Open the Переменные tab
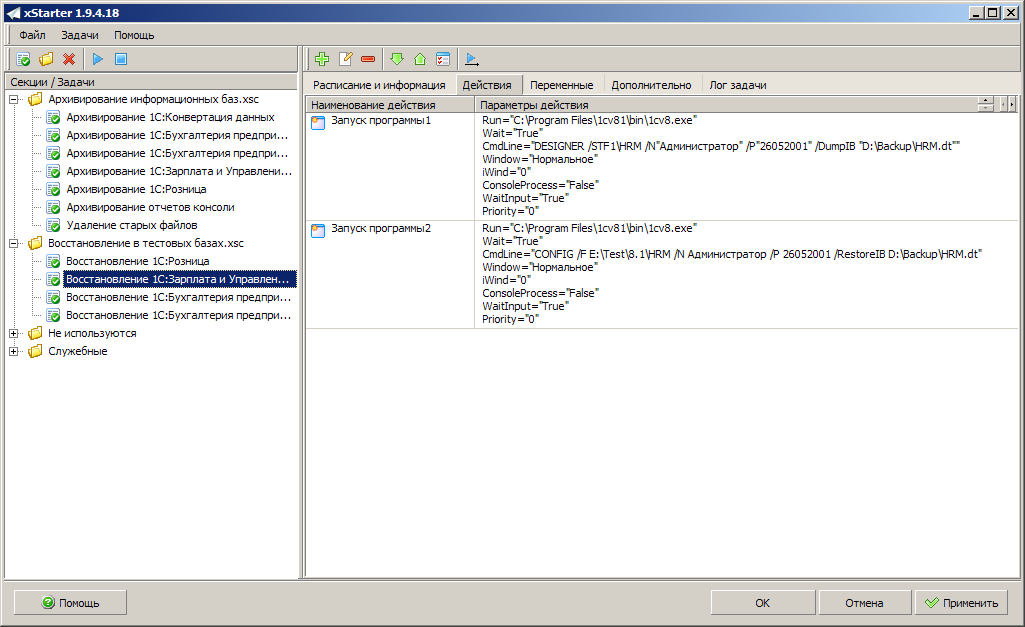 562,85
